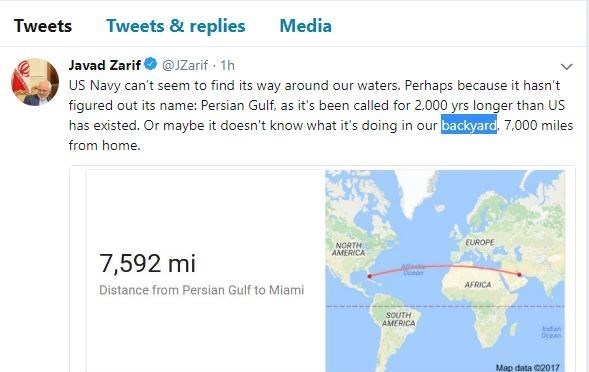Screen dimensions: 589x372
Task: Click the highlighted word backyard
Action: click(x=469, y=125)
